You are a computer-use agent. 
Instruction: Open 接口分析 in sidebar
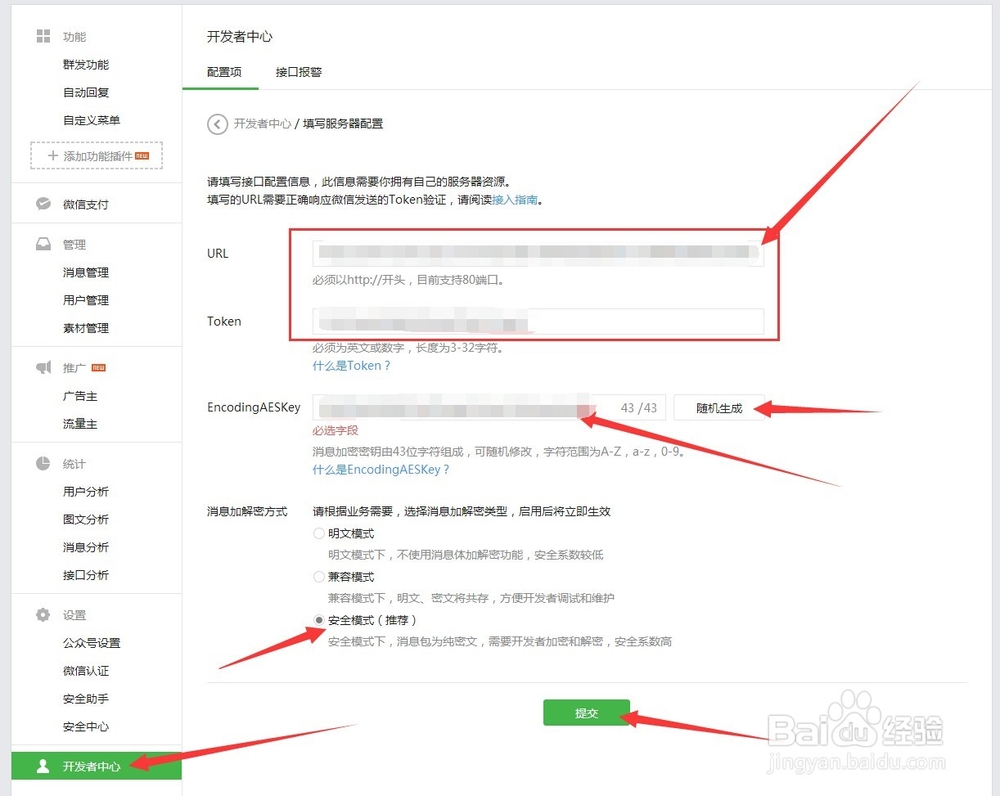coord(86,575)
